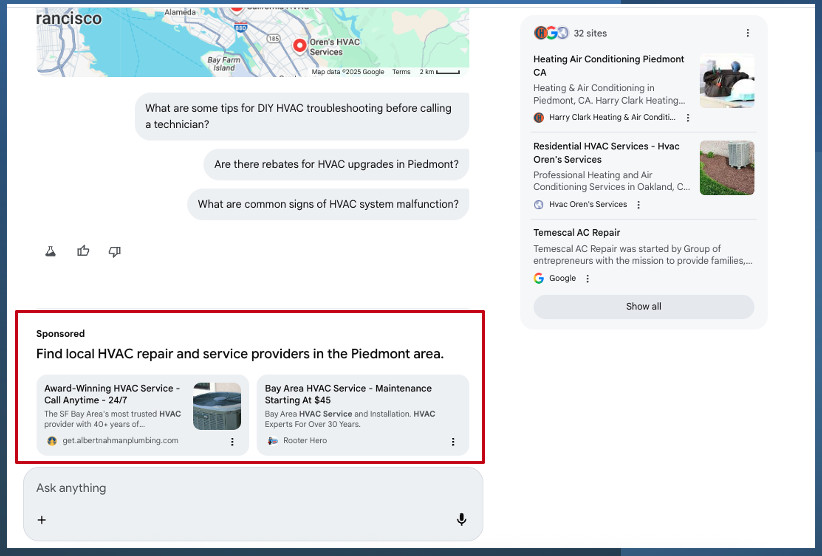Open Heating Air Conditioning Piedmont CA result
822x556 pixels.
[609, 65]
